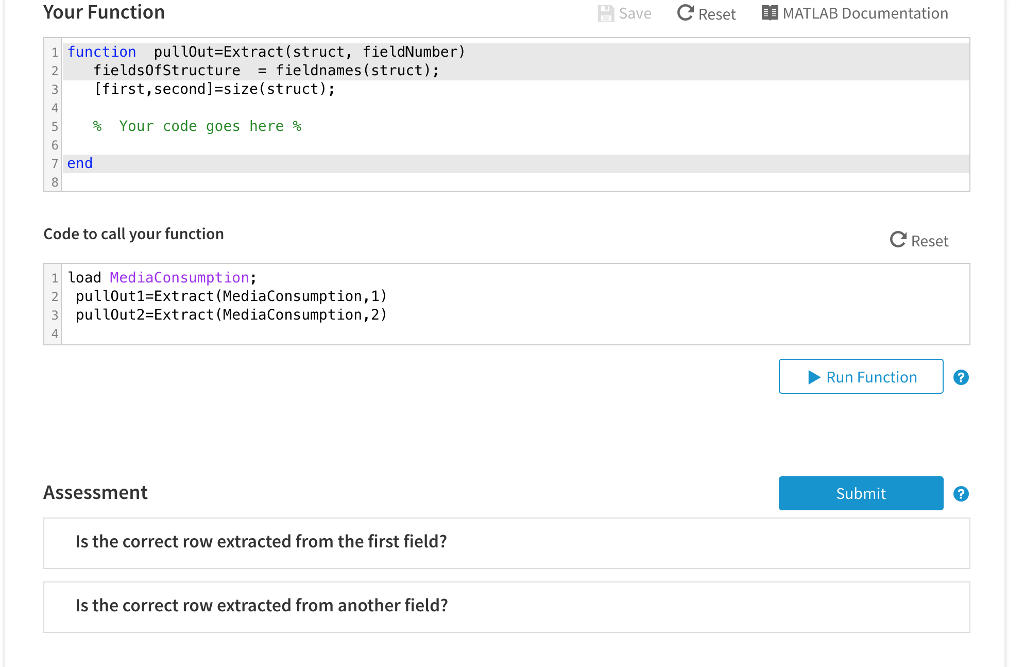Reset the code to call your function
The image size is (1024, 667).
[x=919, y=241]
